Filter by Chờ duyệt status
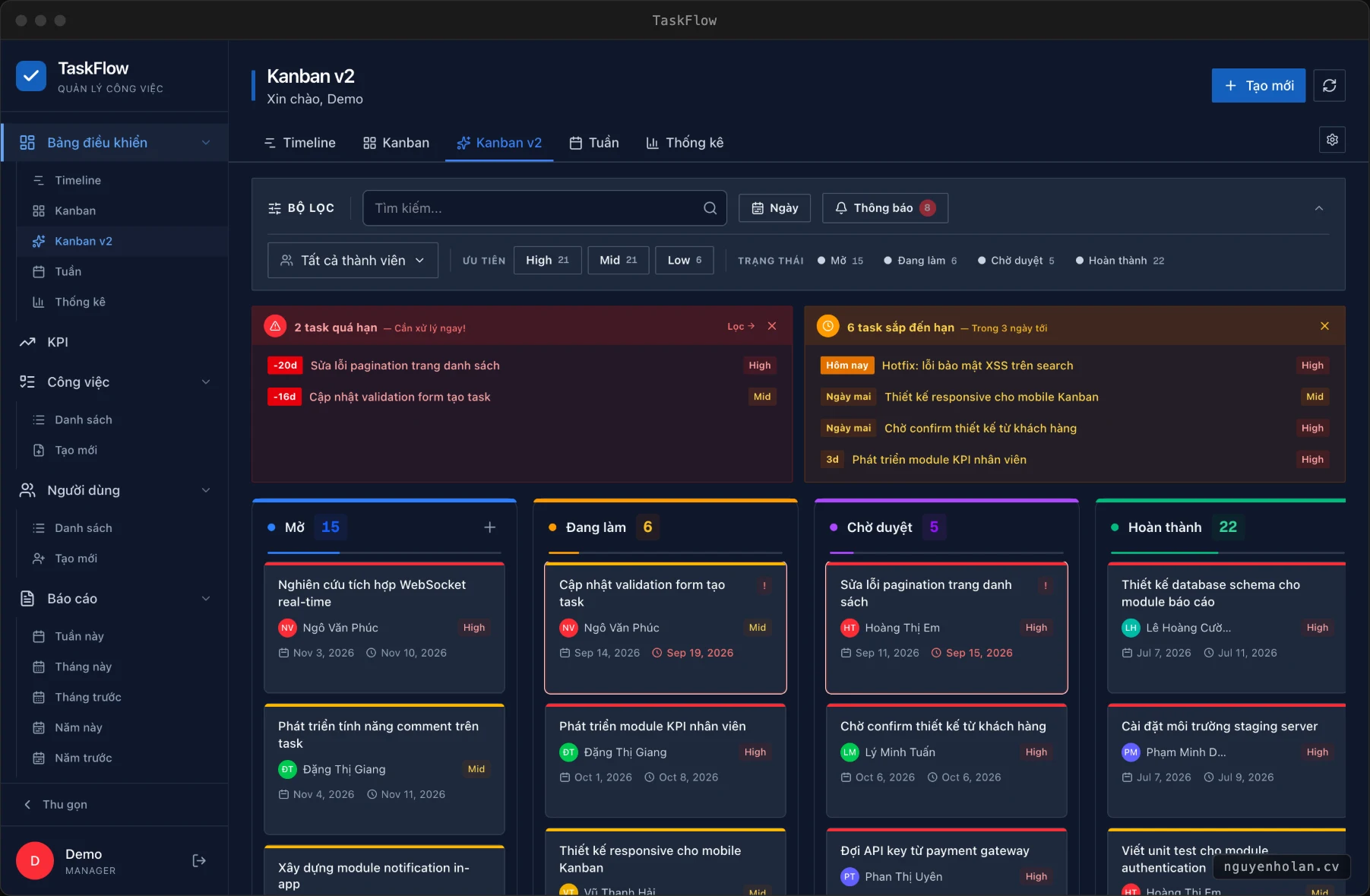 (1016, 261)
